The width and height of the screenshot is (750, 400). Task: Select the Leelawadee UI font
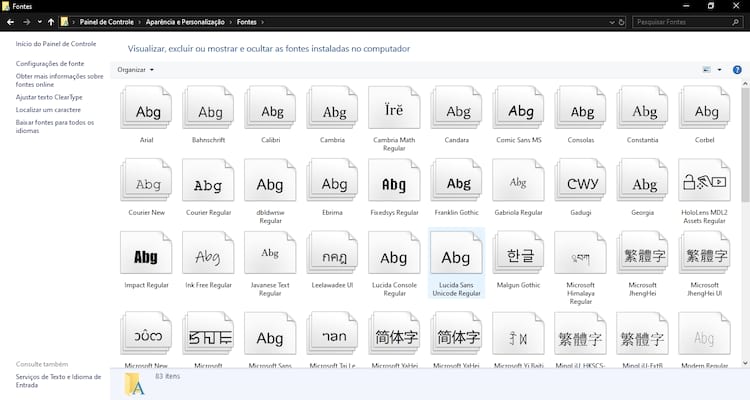[332, 253]
